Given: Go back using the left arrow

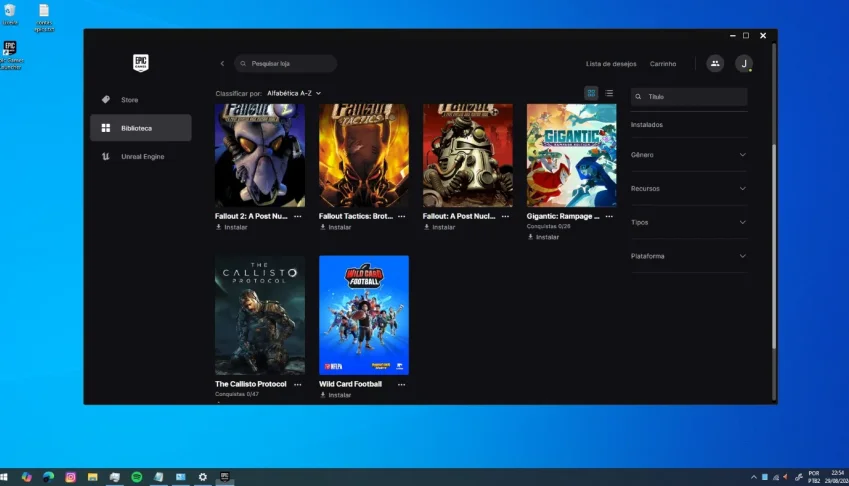Looking at the screenshot, I should pyautogui.click(x=222, y=63).
